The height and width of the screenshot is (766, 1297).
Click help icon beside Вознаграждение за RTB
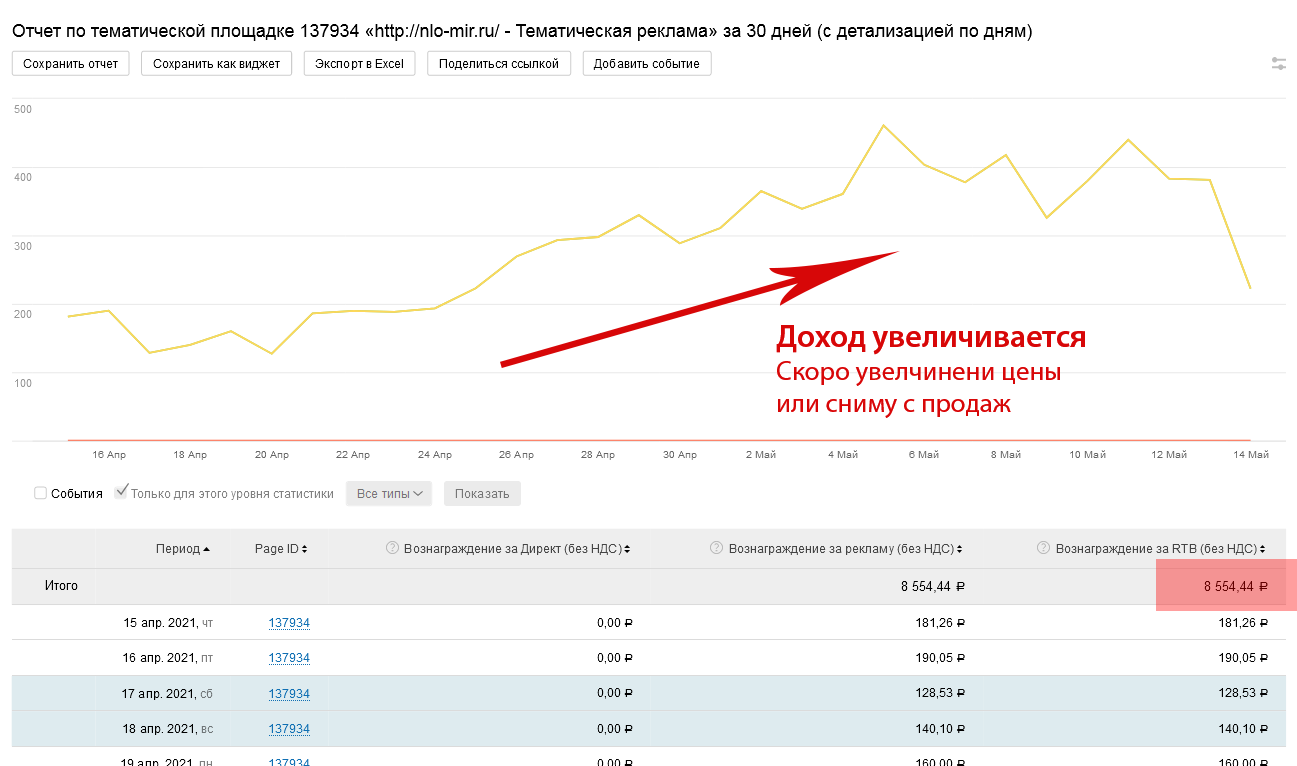click(1043, 548)
